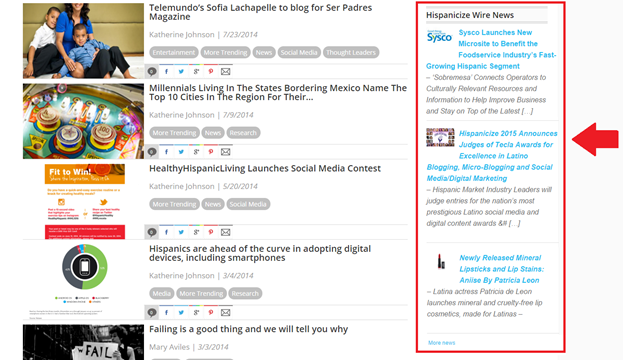Open the Fit to Win contest thumbnail

pyautogui.click(x=85, y=201)
